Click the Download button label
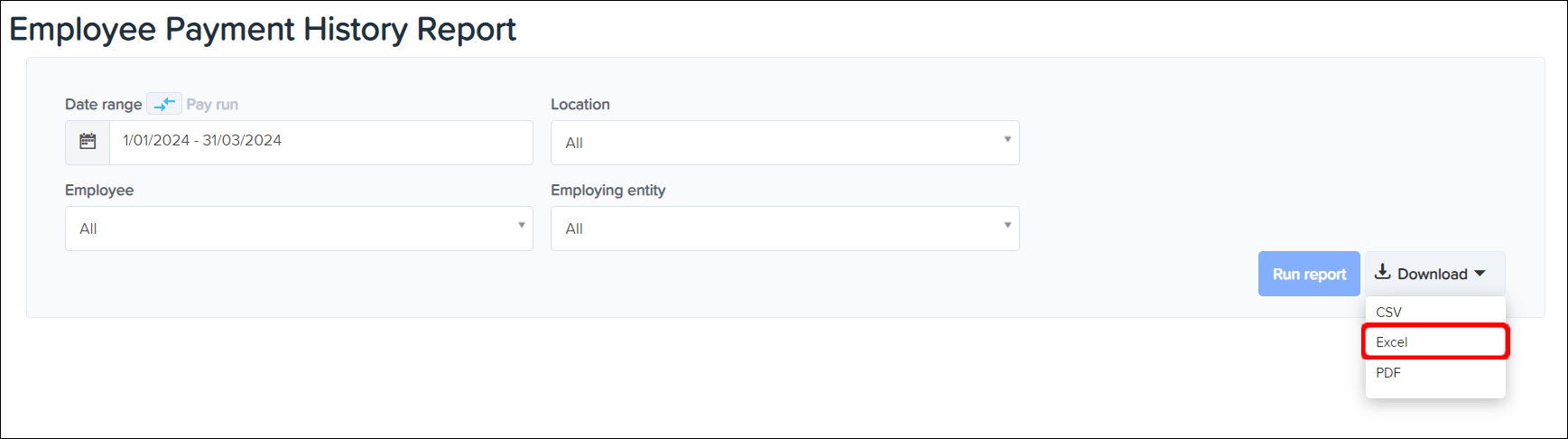 [1432, 274]
